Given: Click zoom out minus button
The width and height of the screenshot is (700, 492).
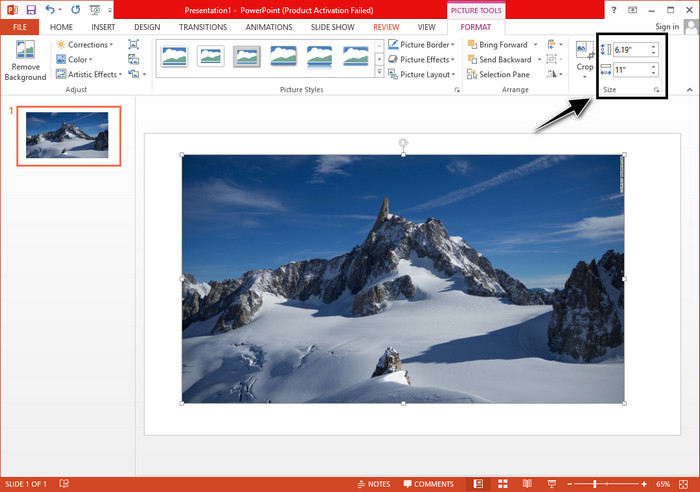Looking at the screenshot, I should tap(570, 484).
